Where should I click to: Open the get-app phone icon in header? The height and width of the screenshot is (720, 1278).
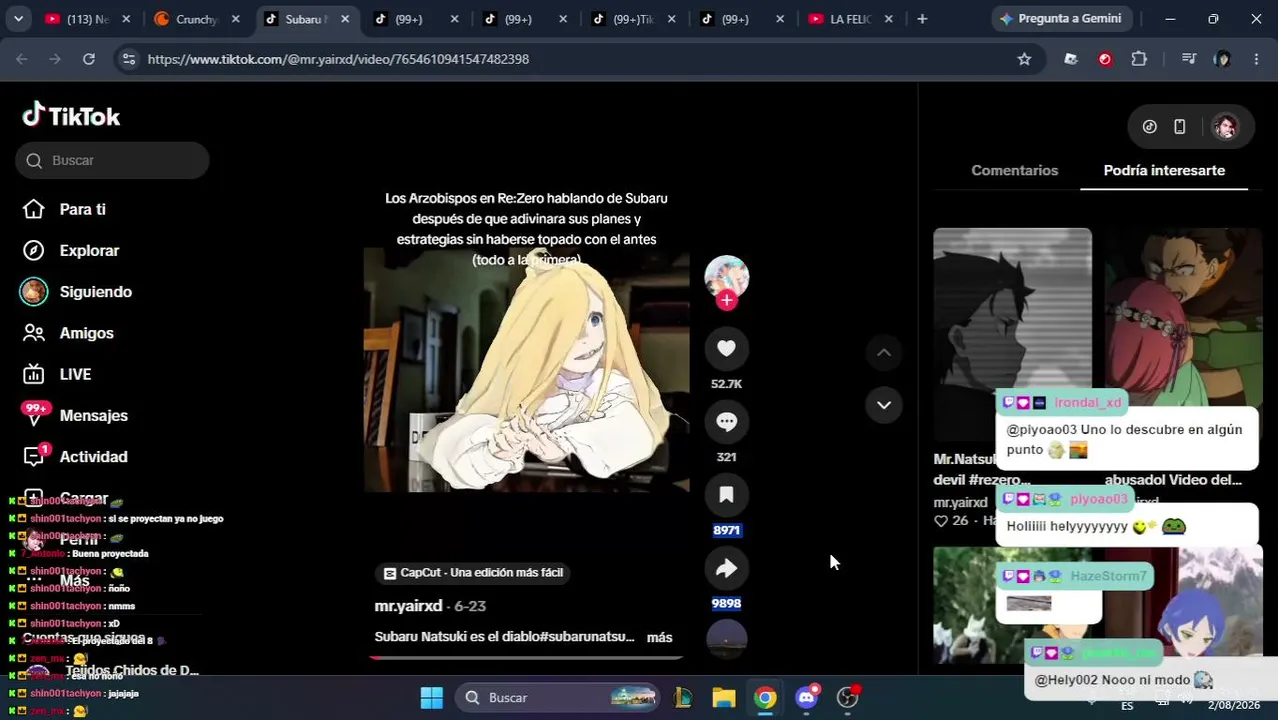click(x=1180, y=127)
